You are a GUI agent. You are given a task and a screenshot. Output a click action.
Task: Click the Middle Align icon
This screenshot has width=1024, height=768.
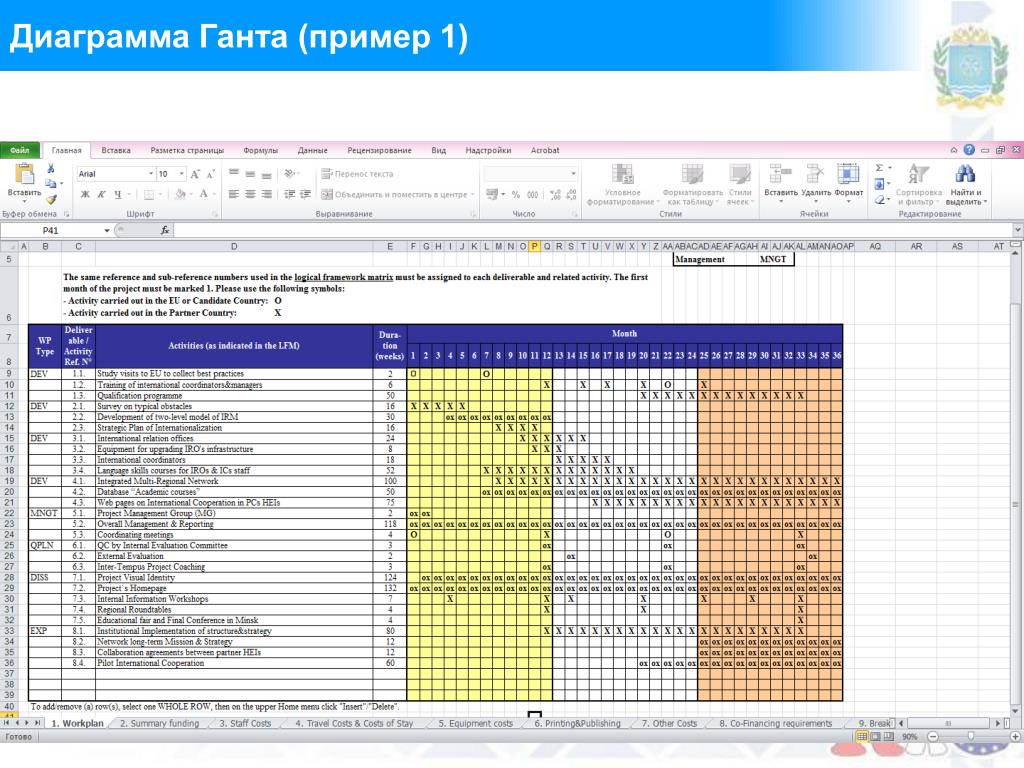point(250,174)
